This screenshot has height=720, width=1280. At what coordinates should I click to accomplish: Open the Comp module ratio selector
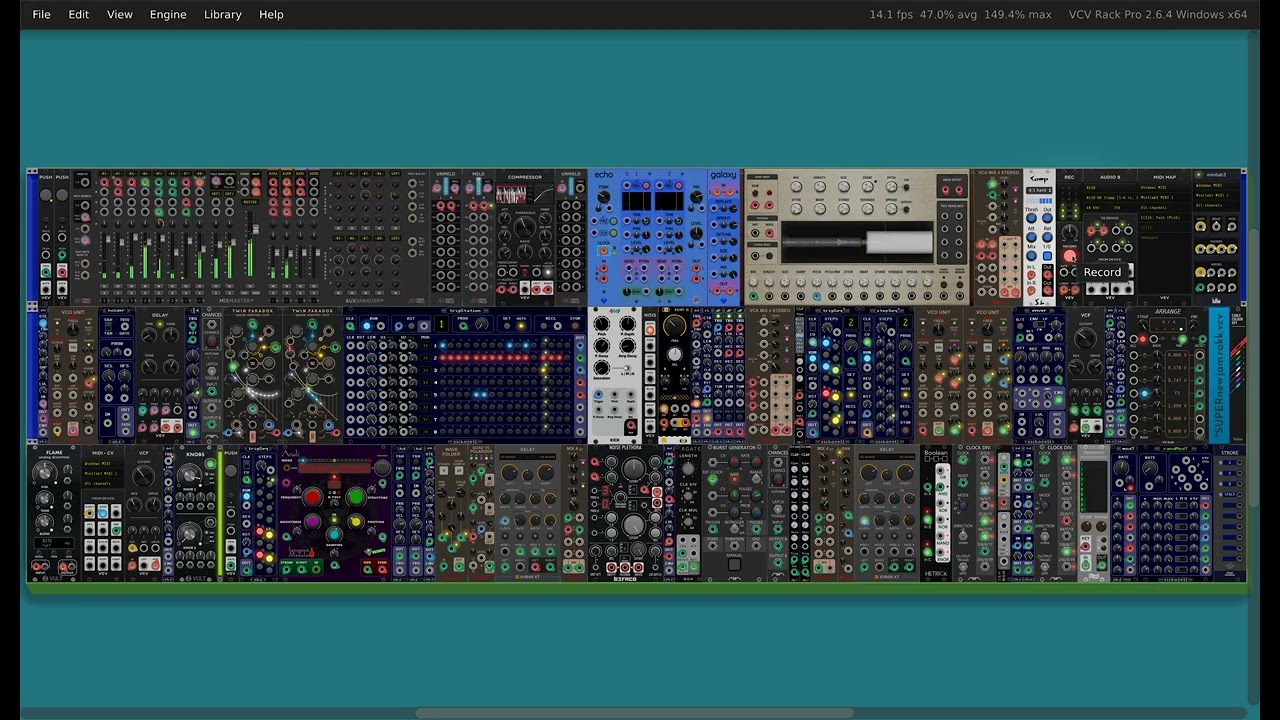coord(1039,190)
